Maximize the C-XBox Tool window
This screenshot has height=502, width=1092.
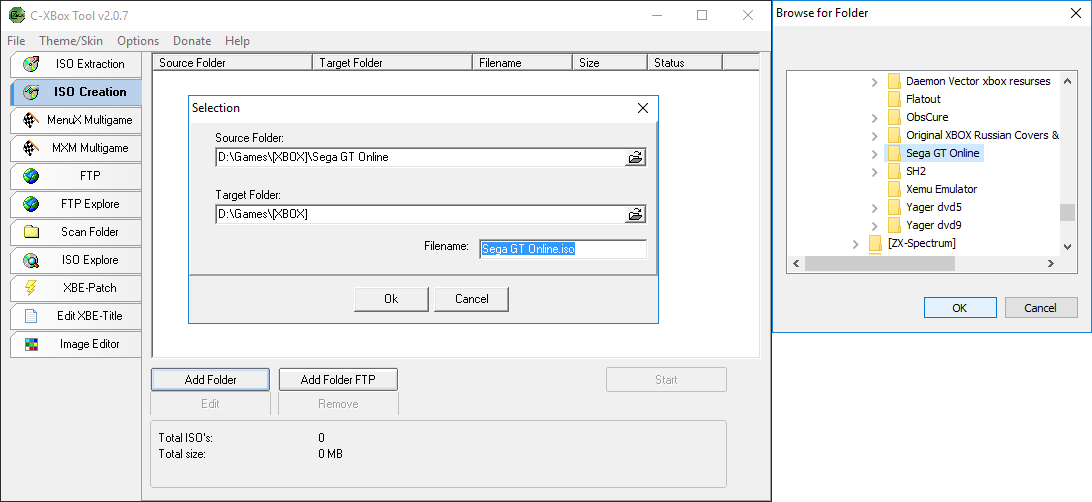point(702,15)
